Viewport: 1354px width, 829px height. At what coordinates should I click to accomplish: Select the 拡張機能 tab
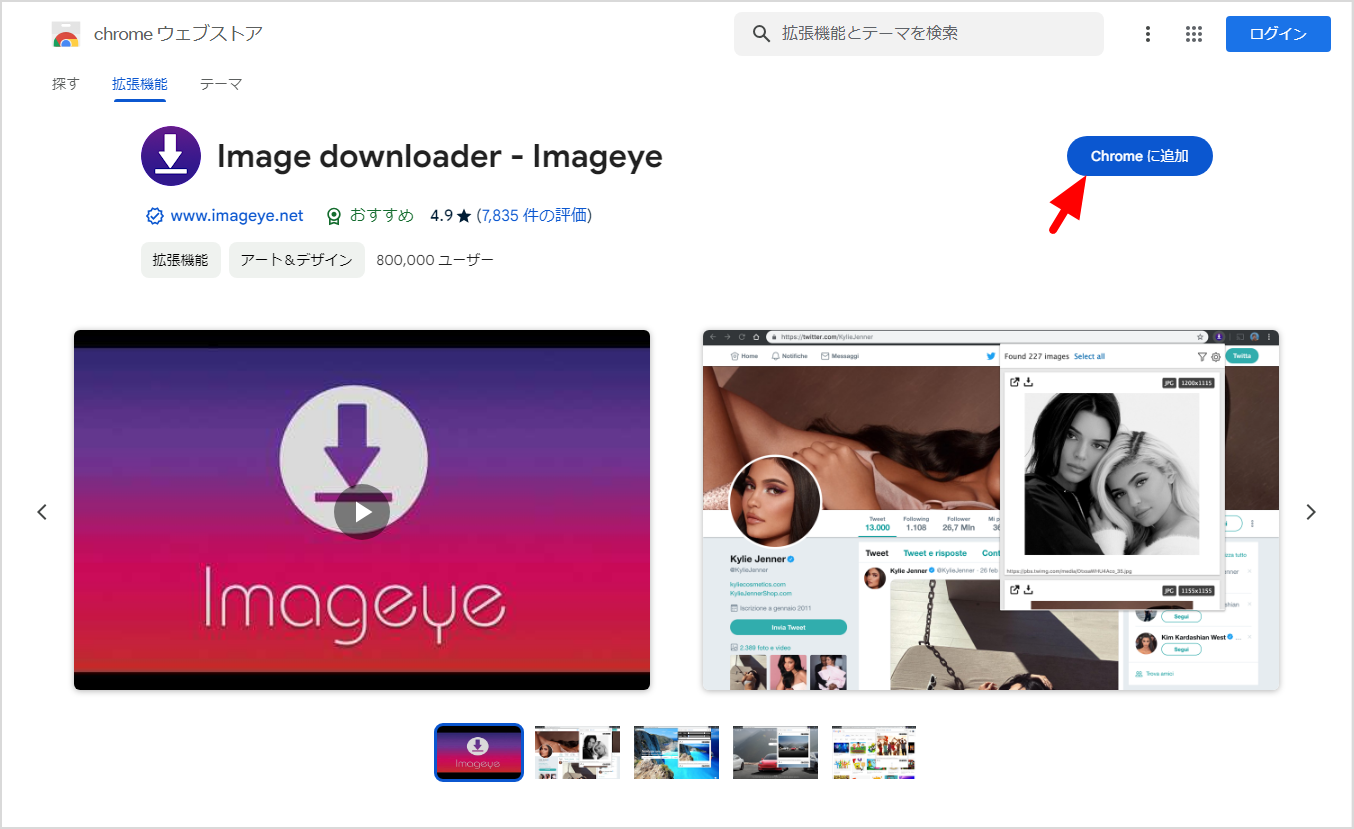(x=140, y=84)
